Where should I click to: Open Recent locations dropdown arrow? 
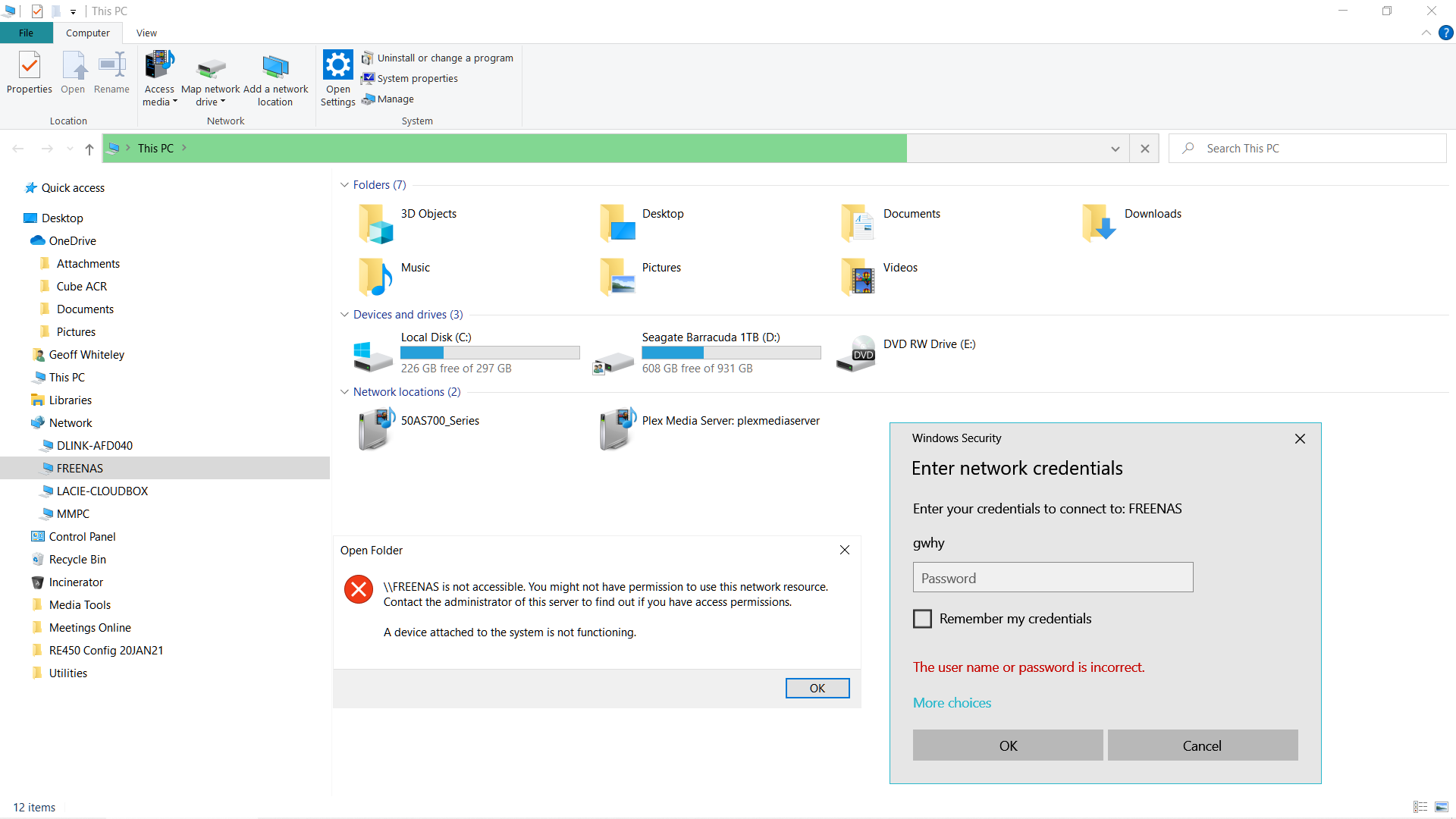[70, 149]
